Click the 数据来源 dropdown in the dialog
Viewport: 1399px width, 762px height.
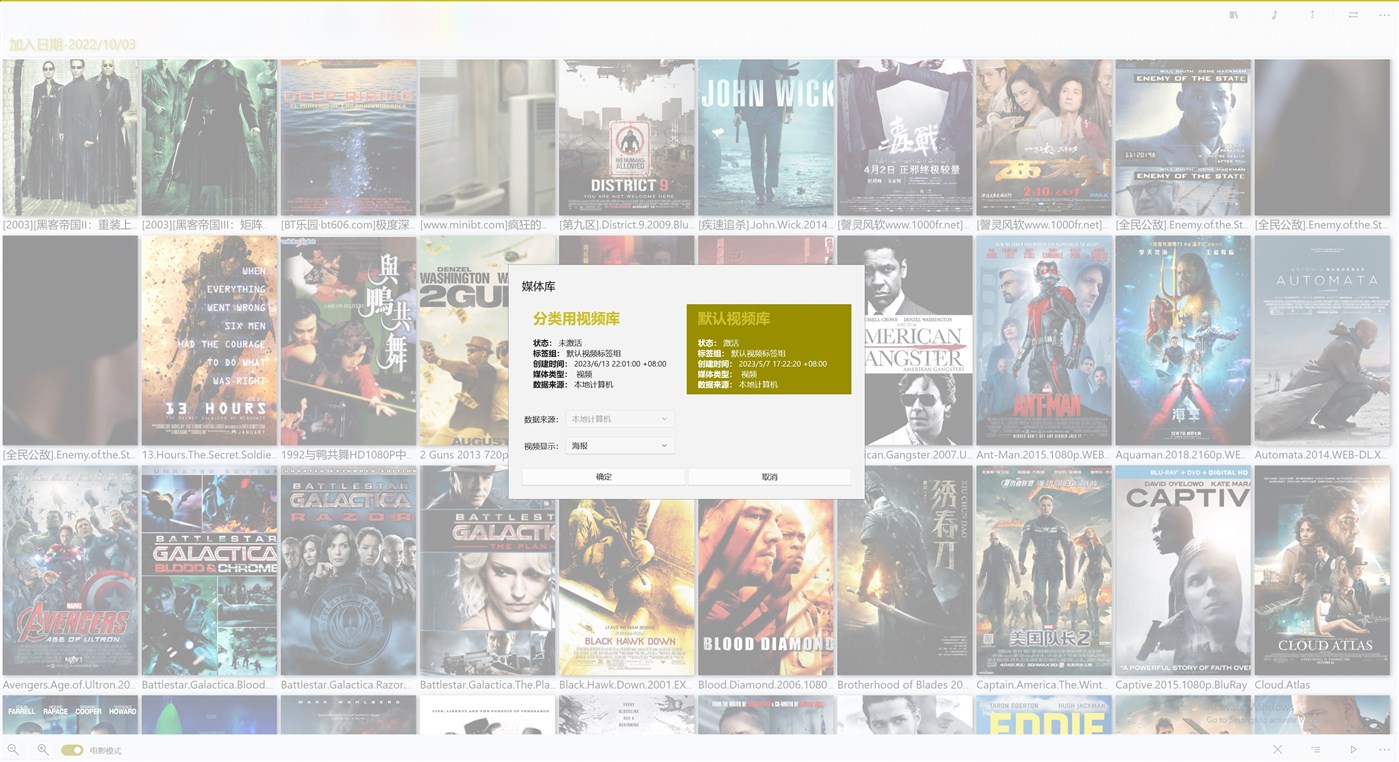click(619, 418)
